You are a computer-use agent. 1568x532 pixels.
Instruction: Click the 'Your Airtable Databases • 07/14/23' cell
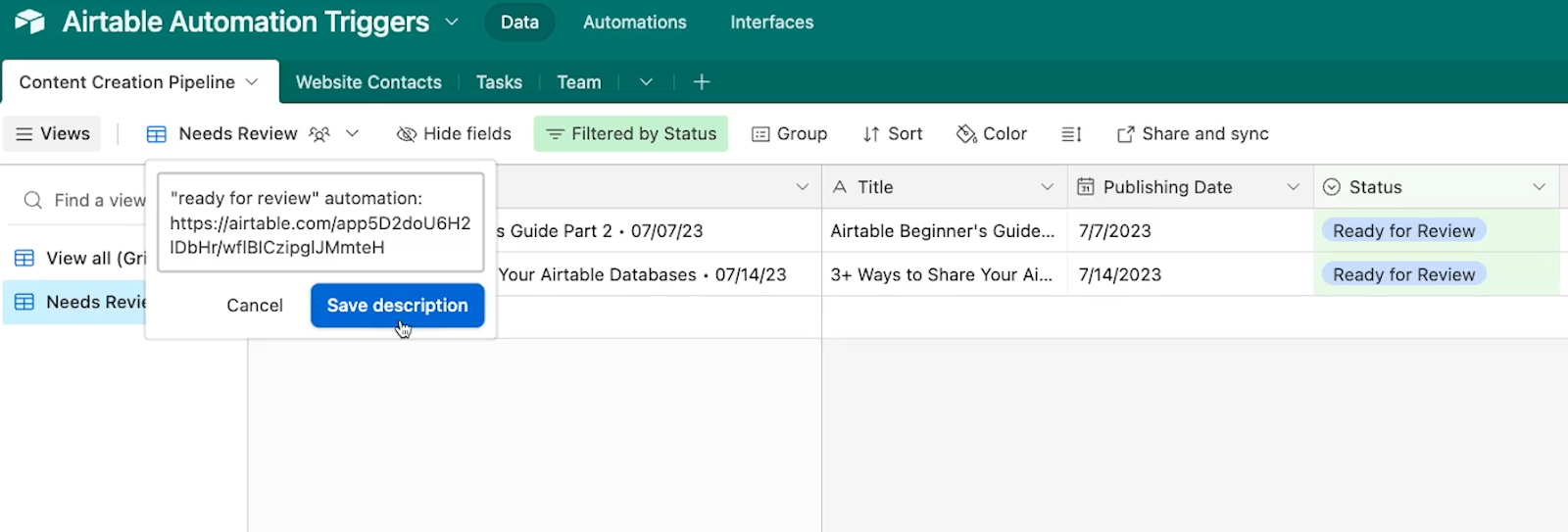659,275
